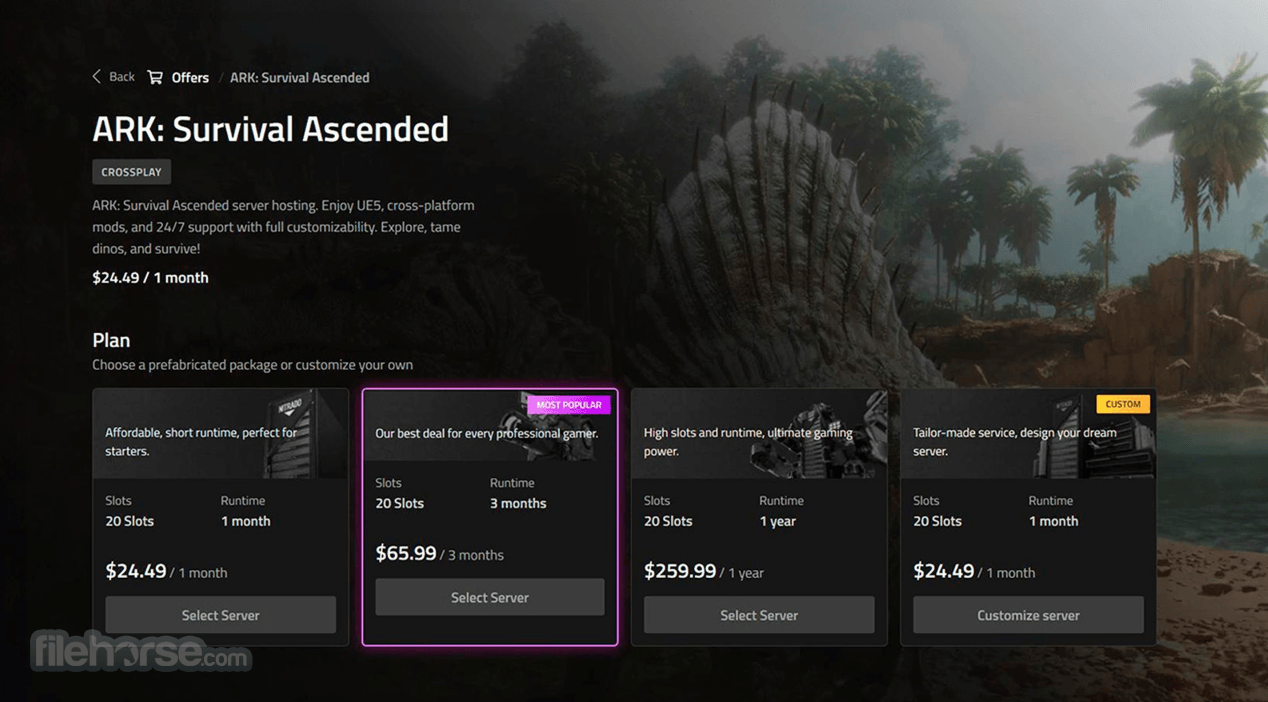Click the $259.99 / 1 year price
This screenshot has height=702, width=1268.
click(704, 571)
